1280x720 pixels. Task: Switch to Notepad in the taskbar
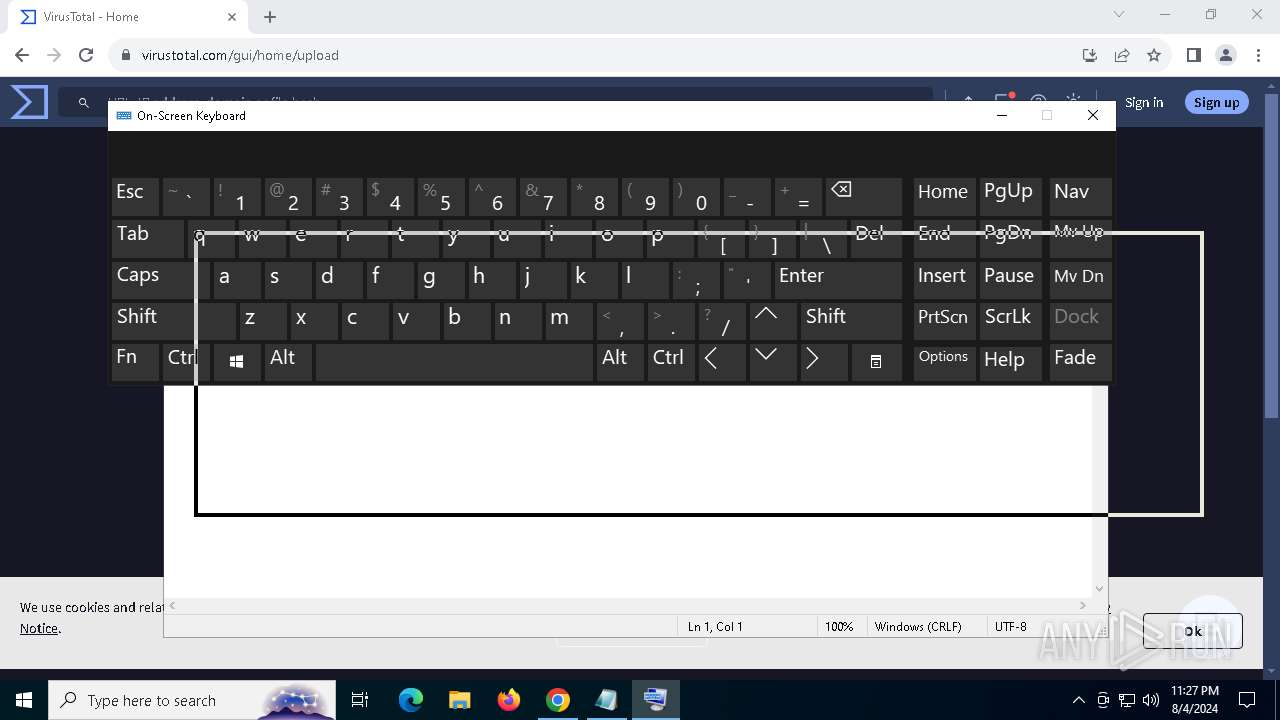coord(607,700)
